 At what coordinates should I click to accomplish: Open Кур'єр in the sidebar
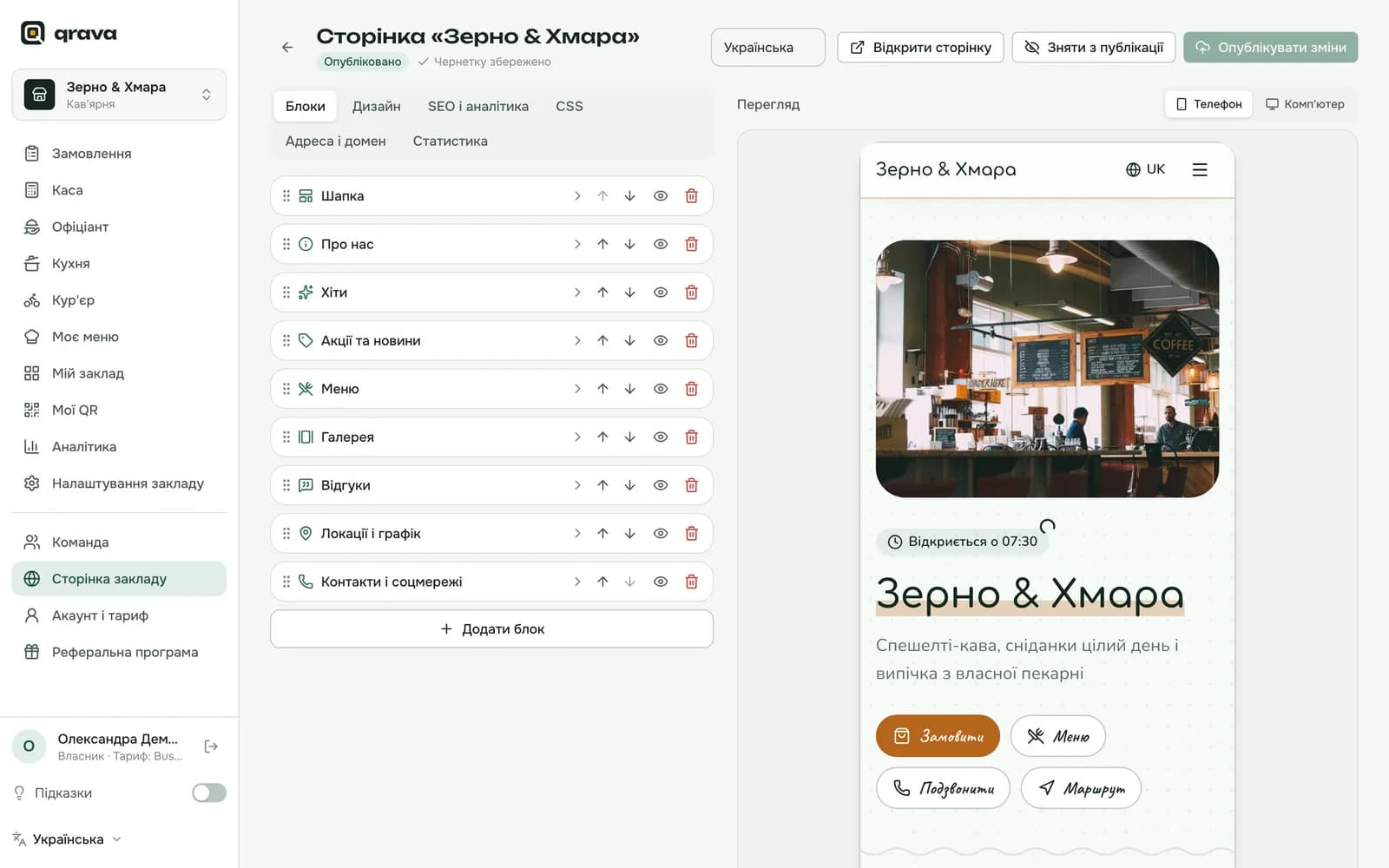click(119, 300)
